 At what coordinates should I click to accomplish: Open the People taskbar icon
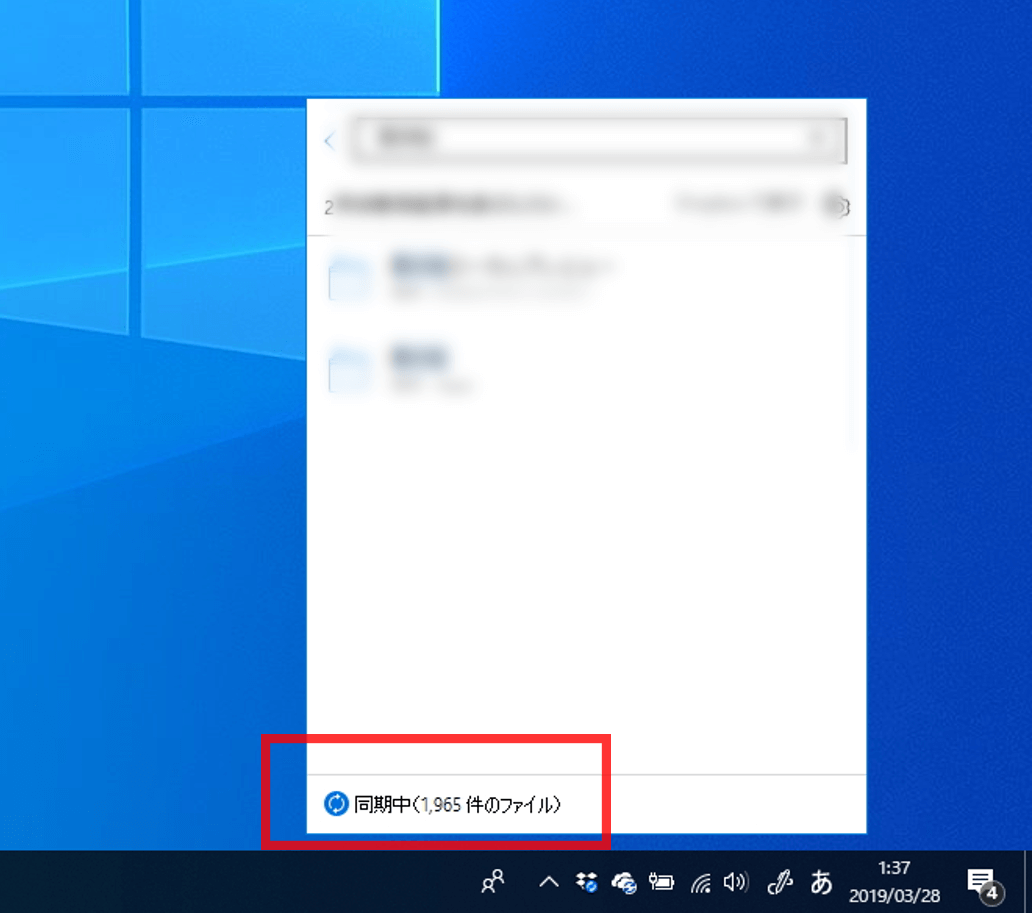coord(493,881)
